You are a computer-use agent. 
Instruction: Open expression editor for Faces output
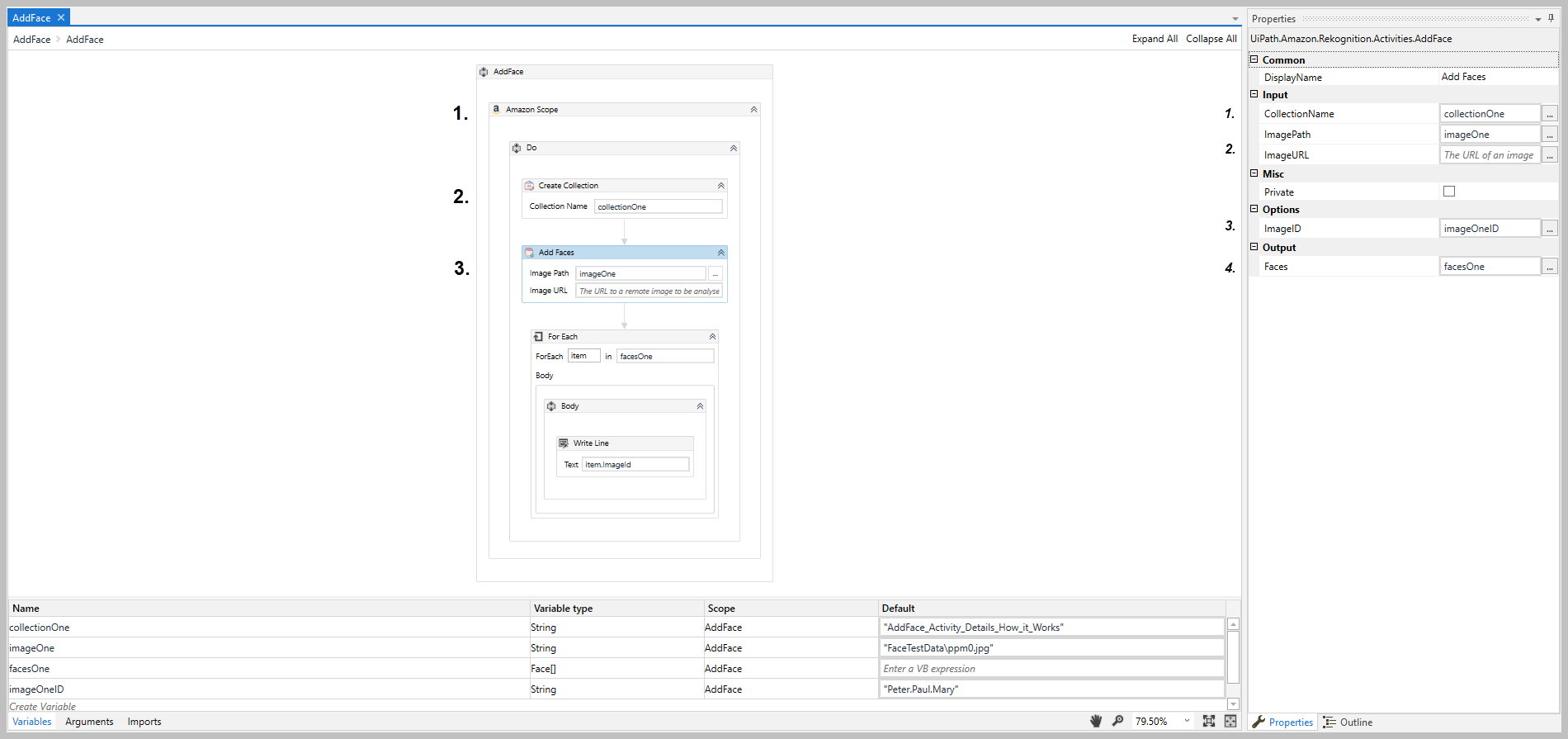pyautogui.click(x=1550, y=267)
